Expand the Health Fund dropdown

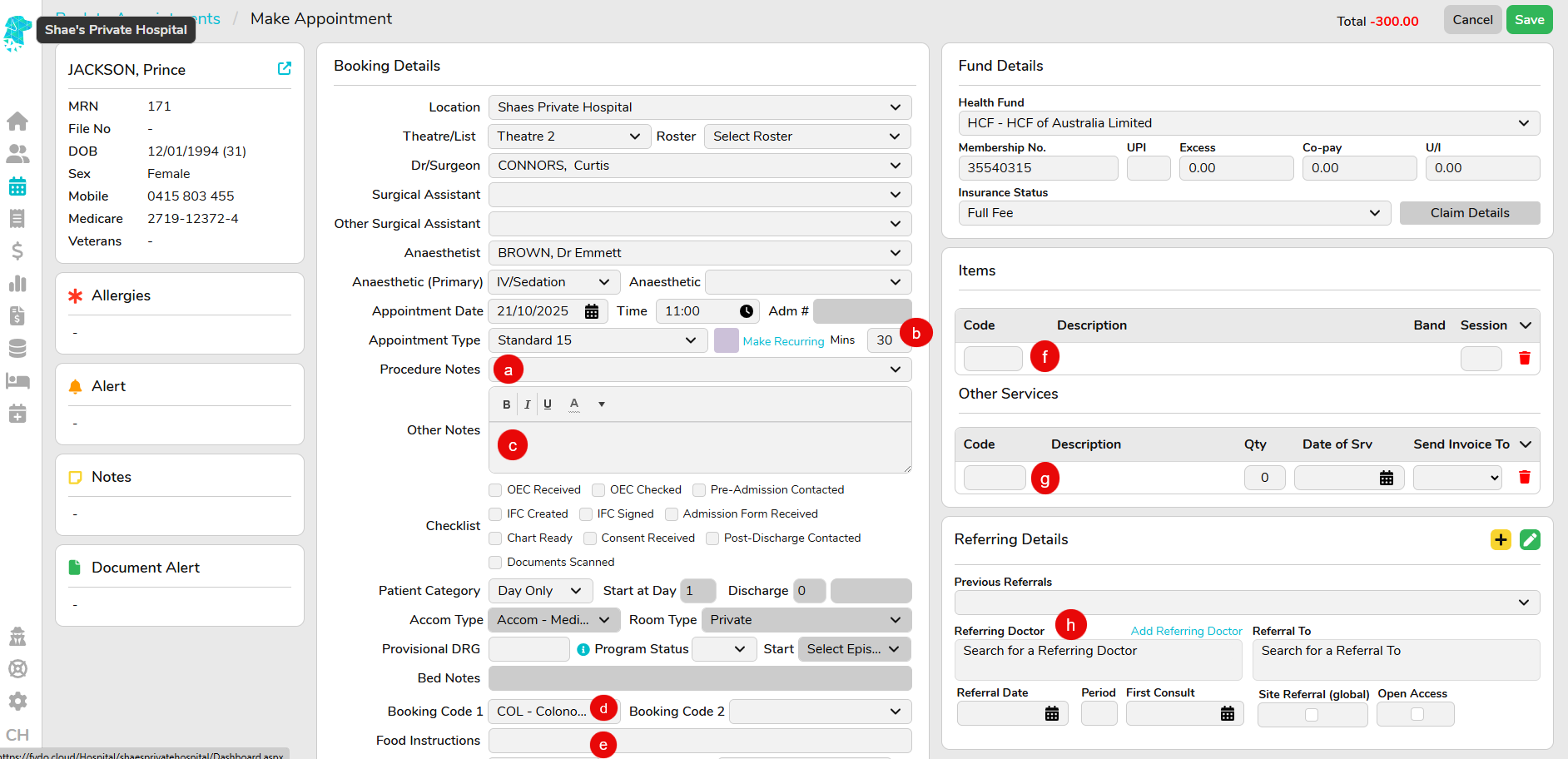tap(1248, 123)
